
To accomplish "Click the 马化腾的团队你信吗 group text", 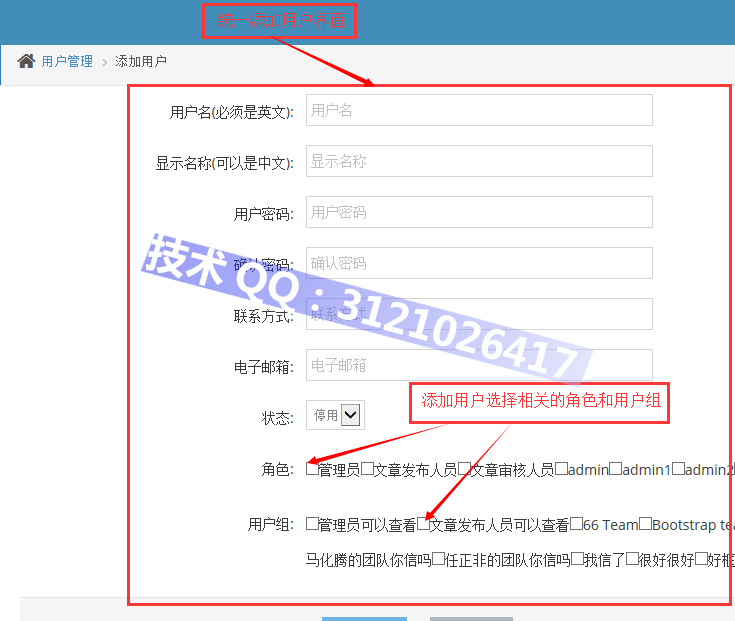I will (x=368, y=560).
